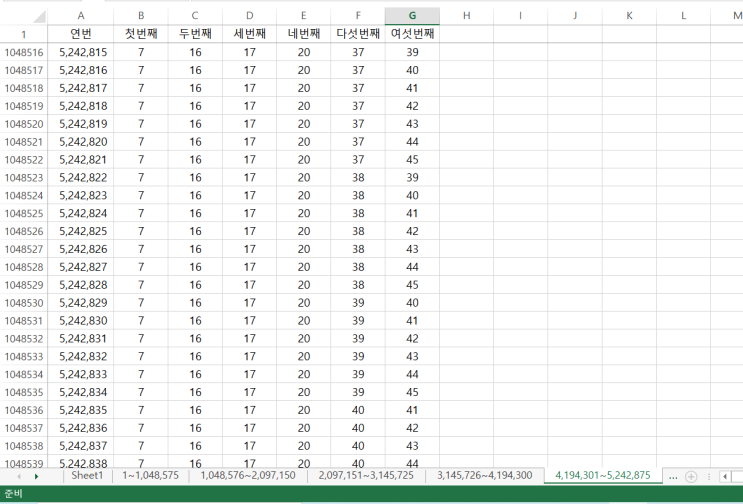Image resolution: width=743 pixels, height=504 pixels.
Task: Click the 세번째 header cell
Action: (x=250, y=34)
